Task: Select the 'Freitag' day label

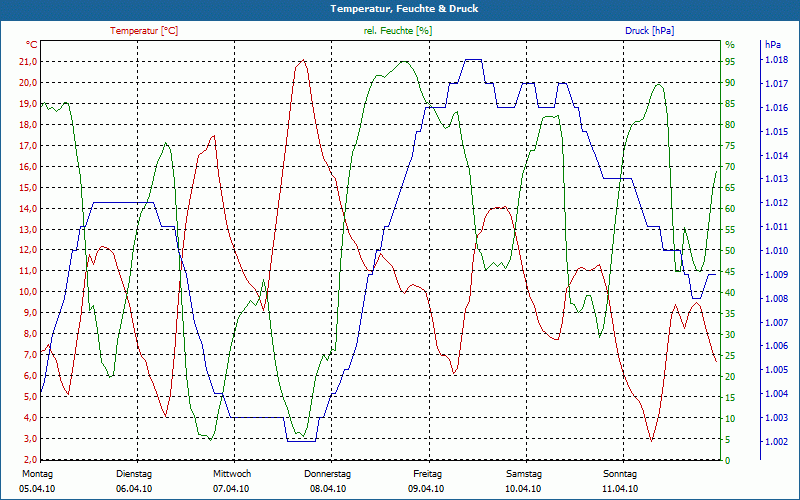Action: coord(428,474)
